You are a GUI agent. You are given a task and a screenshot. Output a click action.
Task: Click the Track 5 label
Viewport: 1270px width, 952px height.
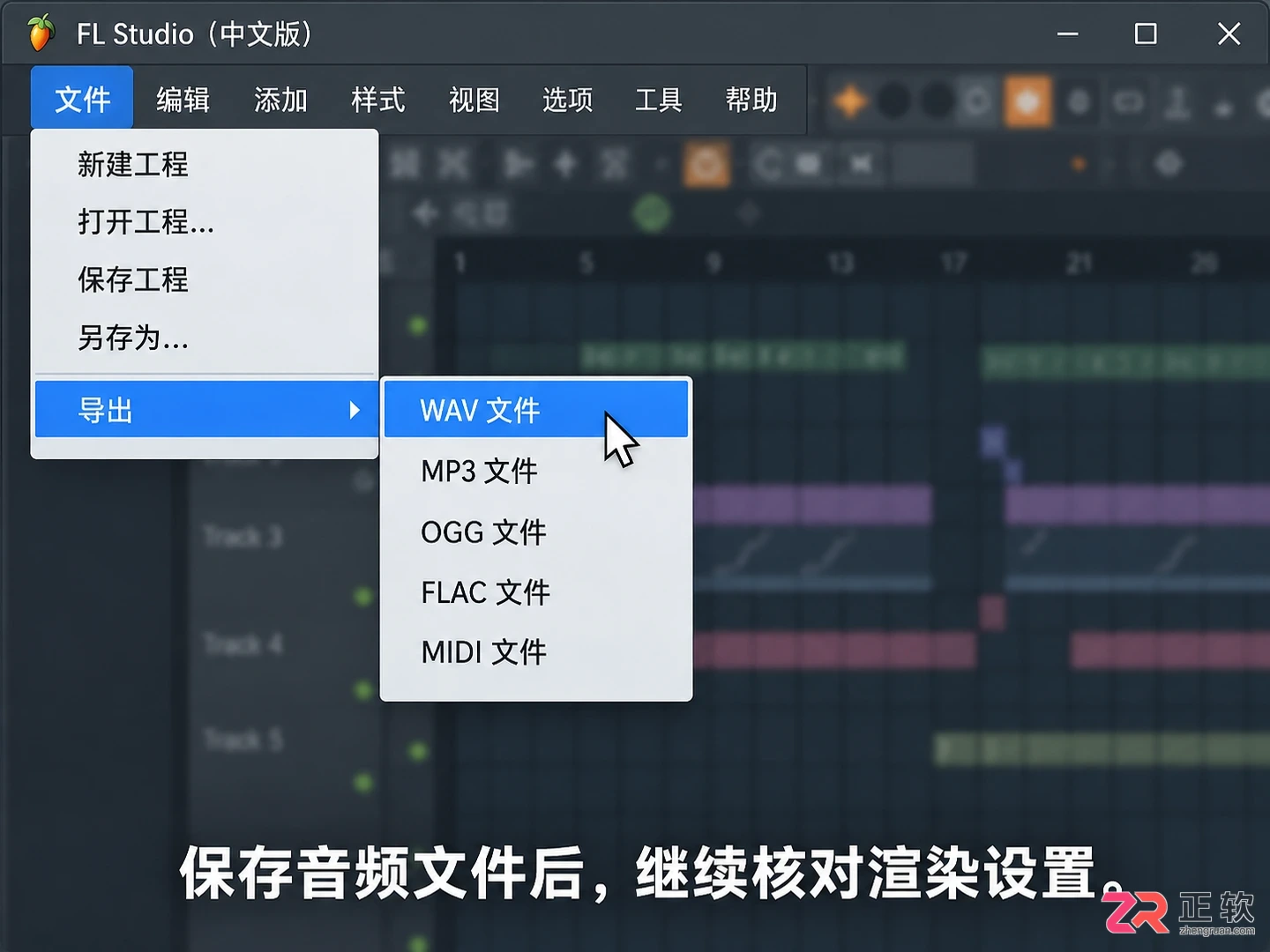[243, 739]
